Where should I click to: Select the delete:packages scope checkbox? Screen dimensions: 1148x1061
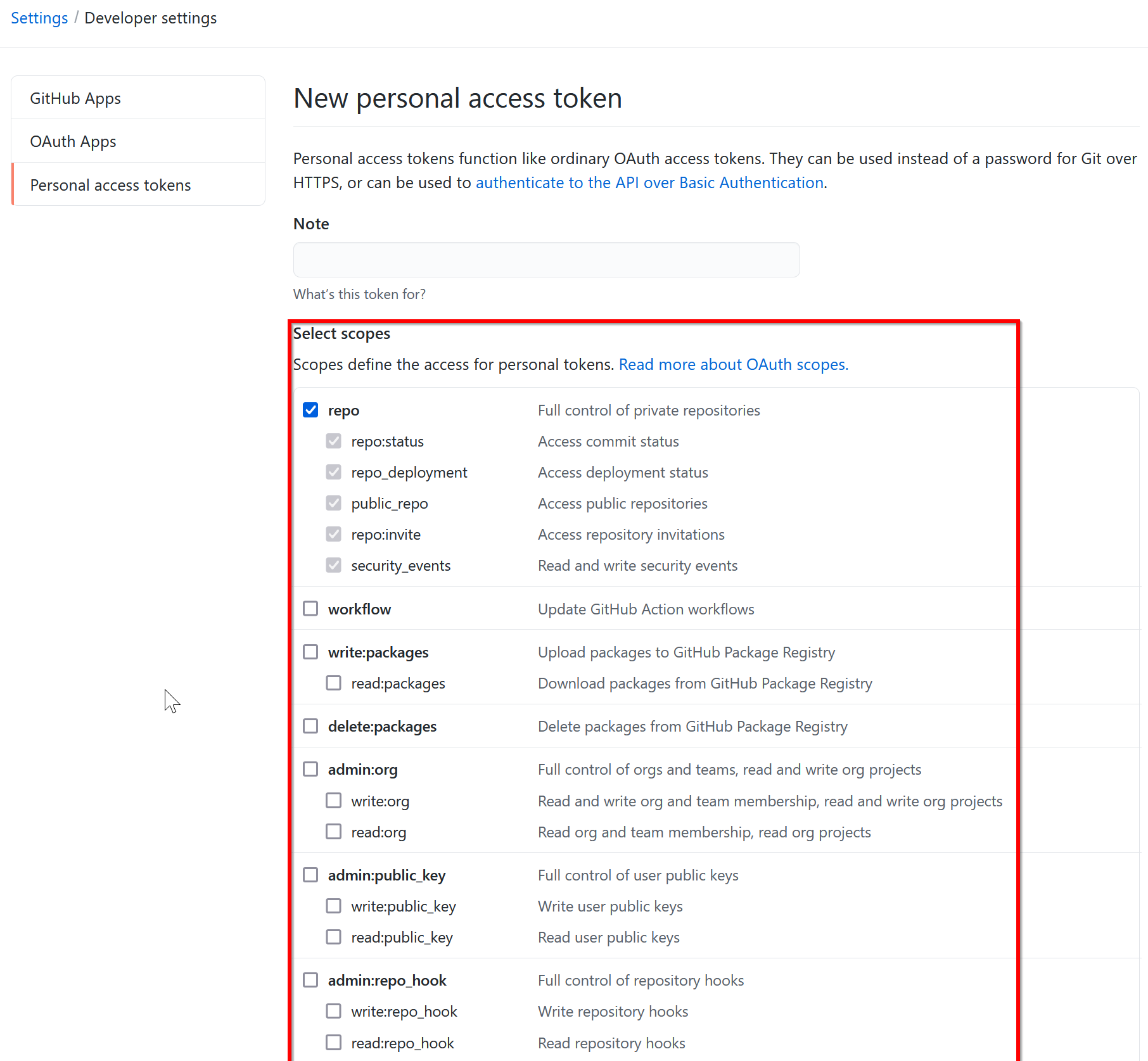click(310, 726)
